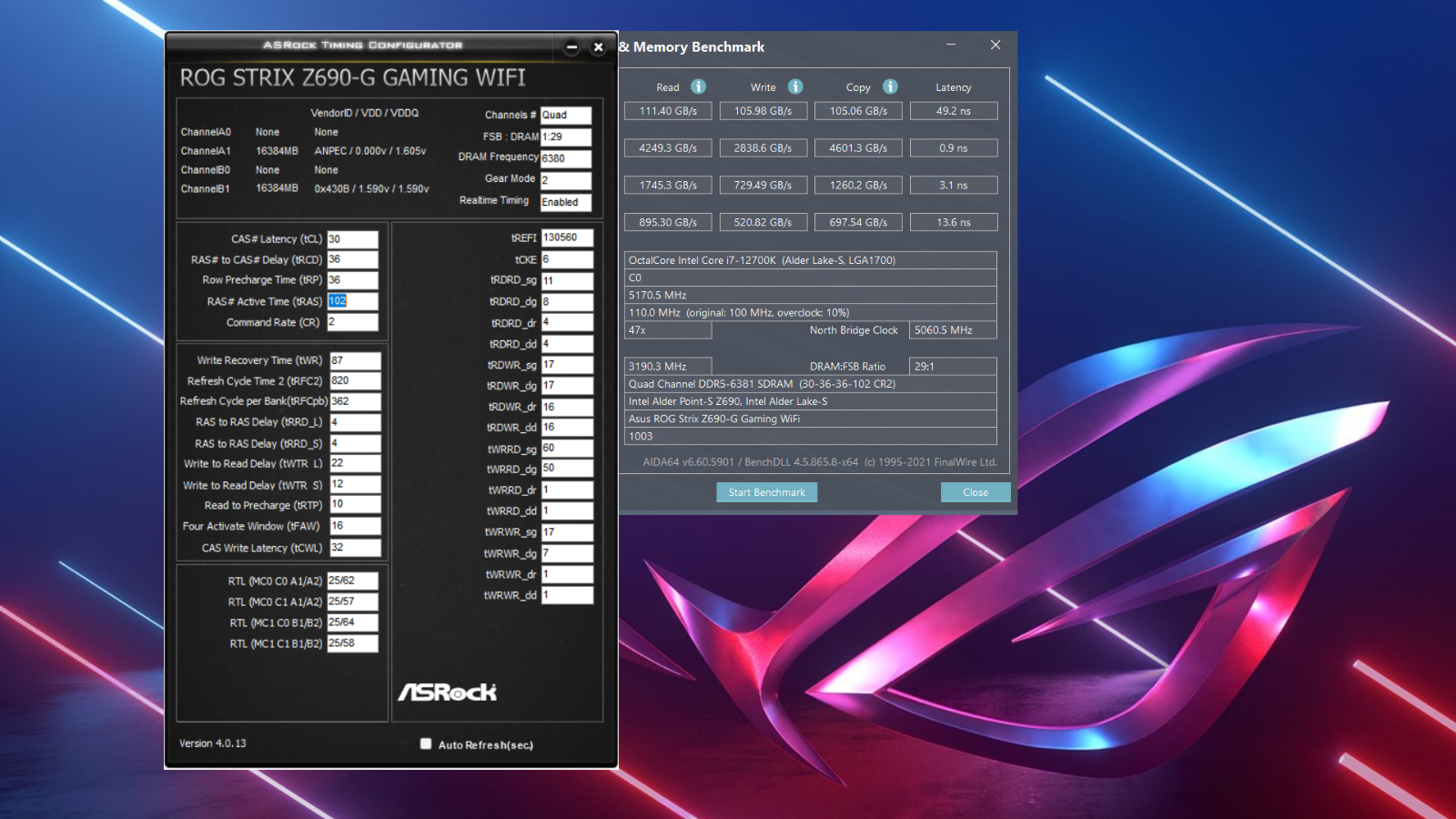Image resolution: width=1456 pixels, height=819 pixels.
Task: Click the Copy info icon
Action: pos(890,86)
